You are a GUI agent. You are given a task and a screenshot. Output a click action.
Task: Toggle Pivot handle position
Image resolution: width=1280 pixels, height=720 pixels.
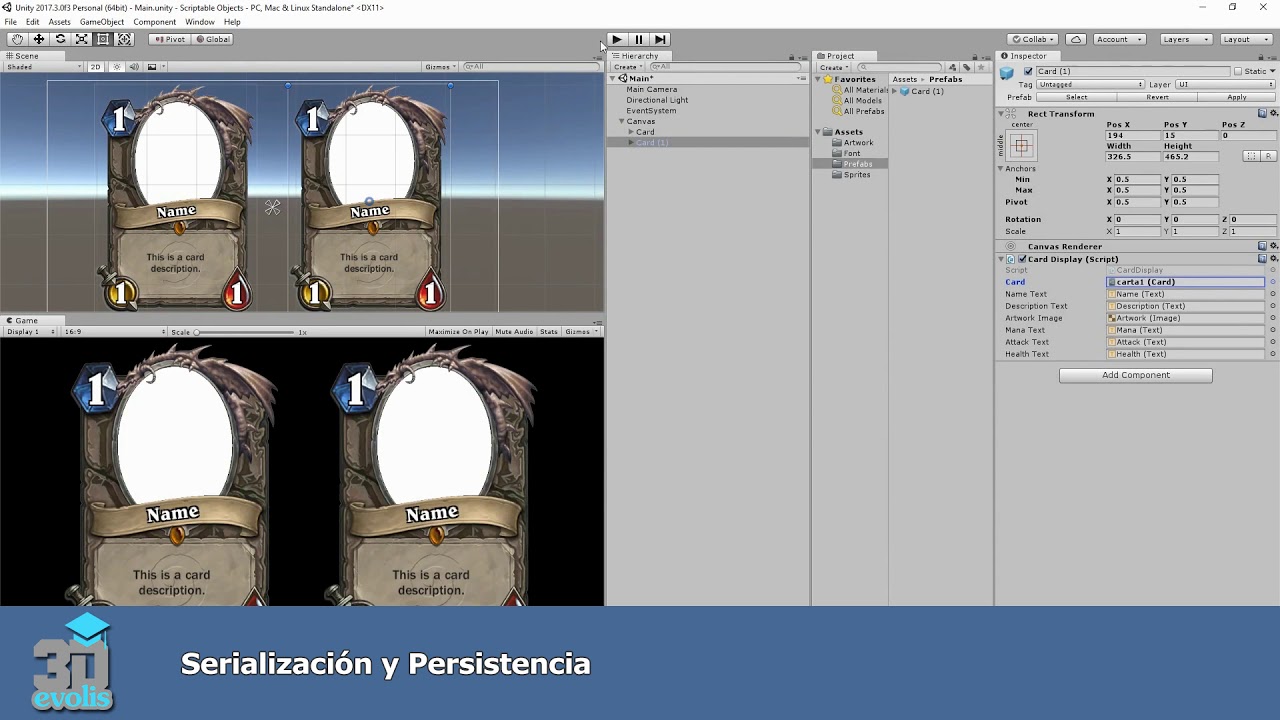point(169,39)
